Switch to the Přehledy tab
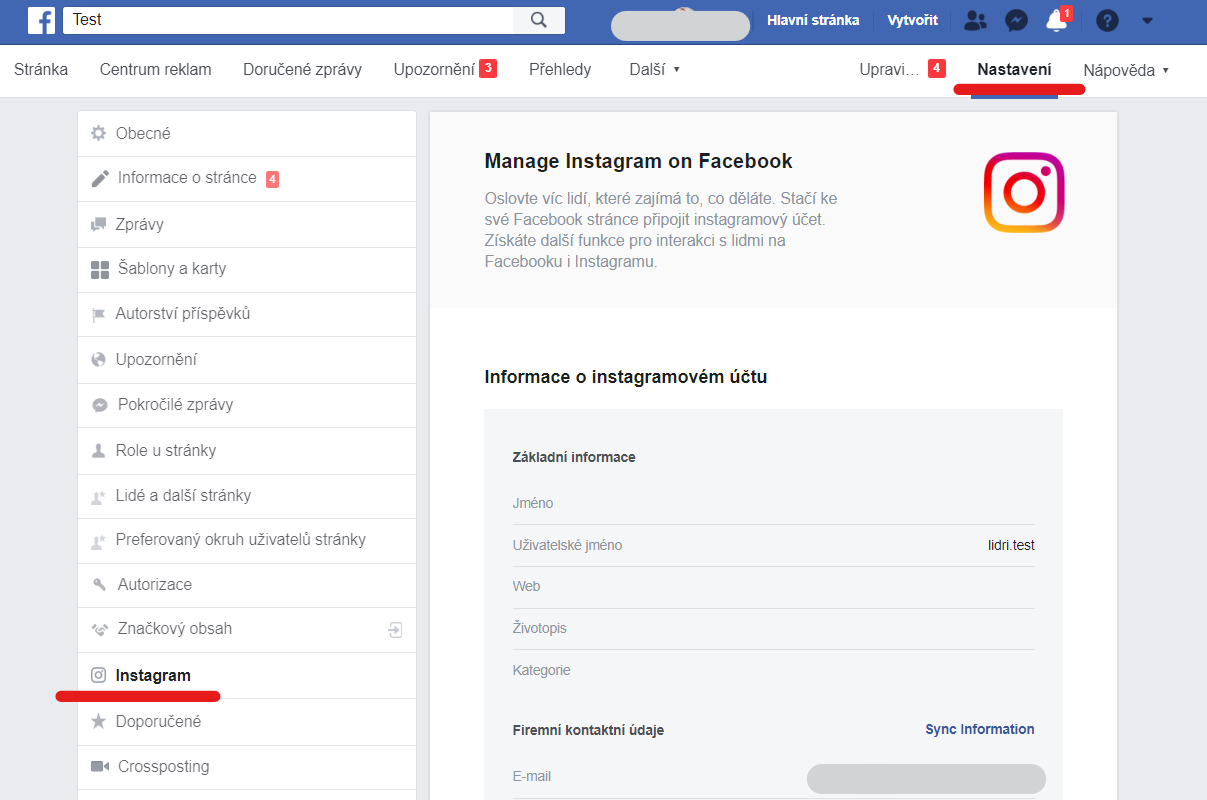The image size is (1207, 800). click(x=560, y=70)
